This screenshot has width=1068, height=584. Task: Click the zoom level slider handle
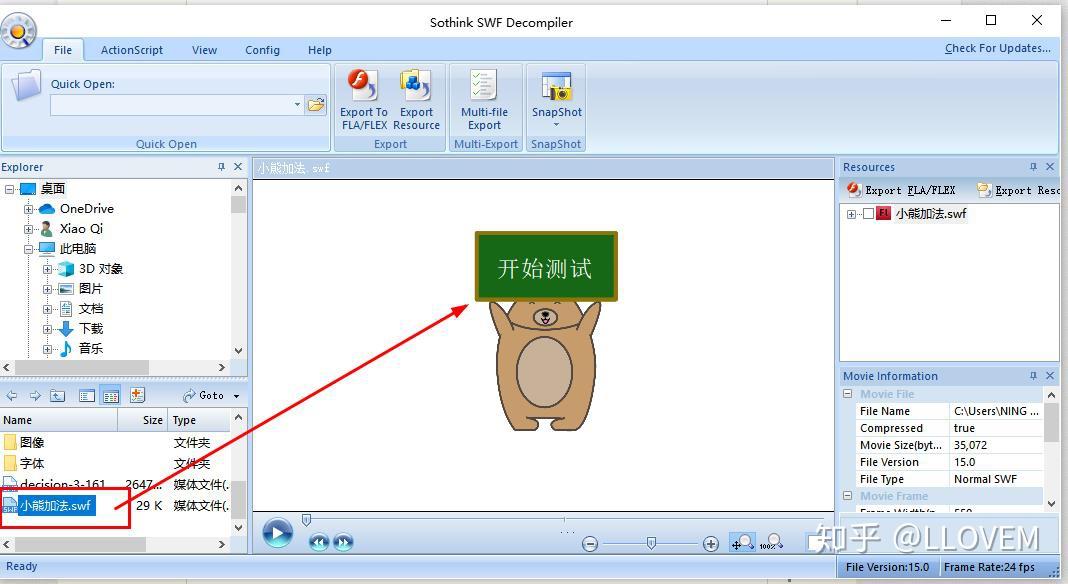point(651,543)
